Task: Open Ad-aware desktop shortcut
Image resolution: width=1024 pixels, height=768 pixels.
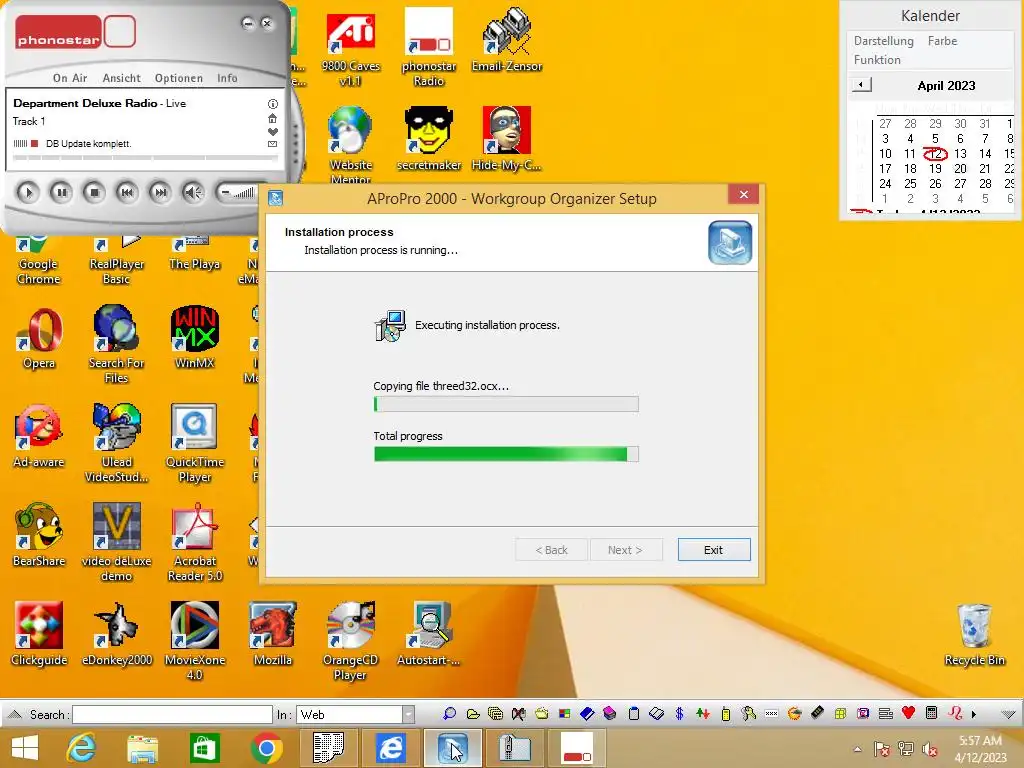Action: (x=39, y=437)
